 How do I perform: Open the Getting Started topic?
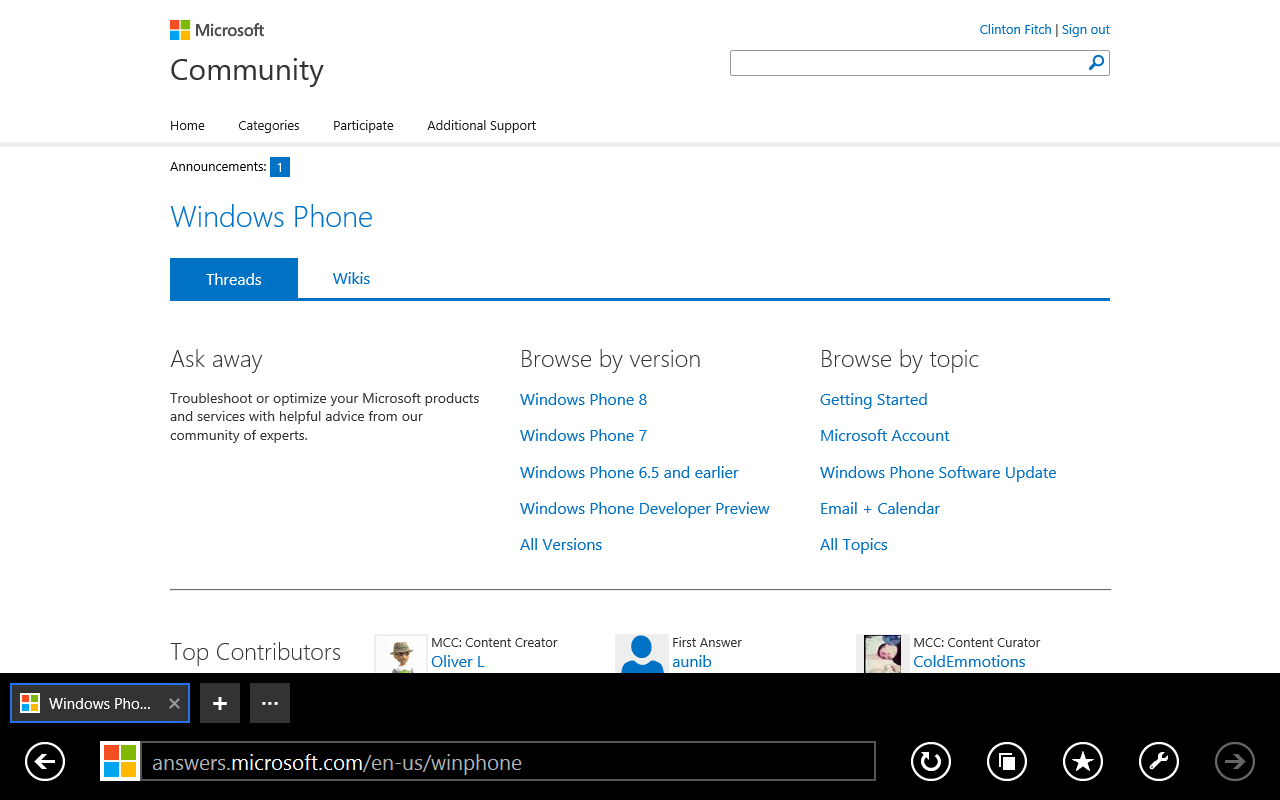pos(874,399)
